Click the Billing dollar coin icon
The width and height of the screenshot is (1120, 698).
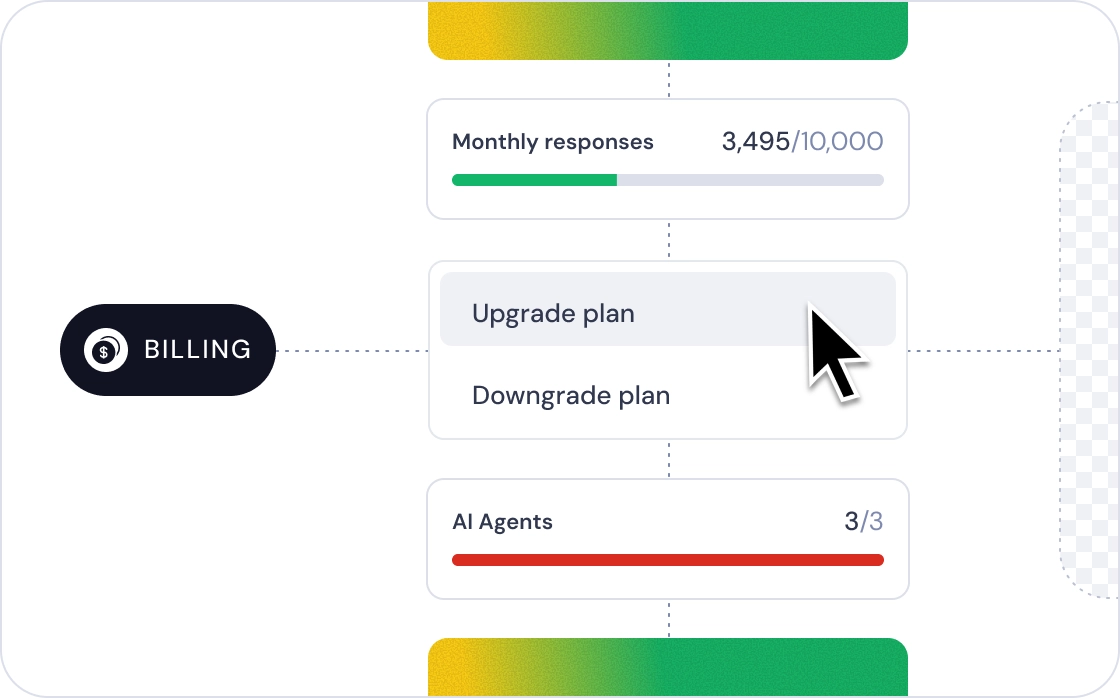[x=105, y=350]
